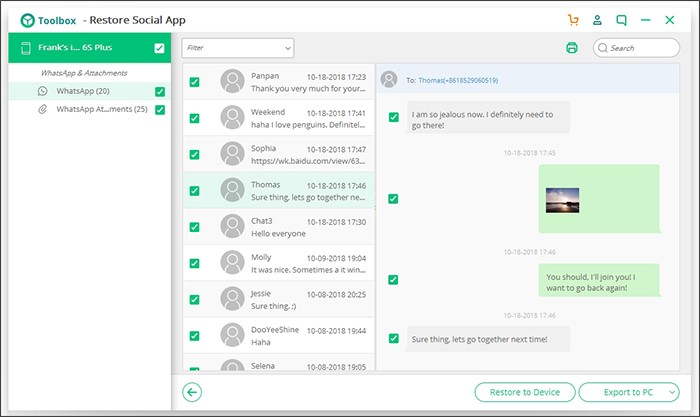Click Sophia's avatar icon
The image size is (700, 417).
coord(233,154)
